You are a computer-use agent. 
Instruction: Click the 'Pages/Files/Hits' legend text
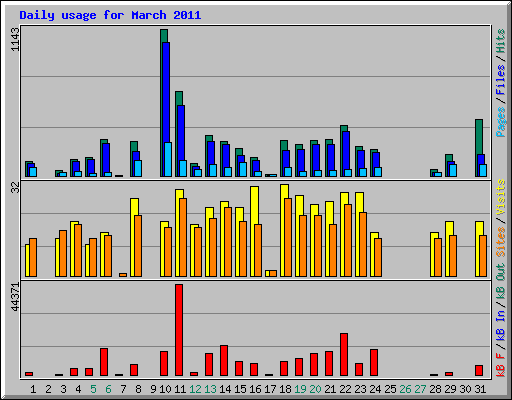point(500,83)
